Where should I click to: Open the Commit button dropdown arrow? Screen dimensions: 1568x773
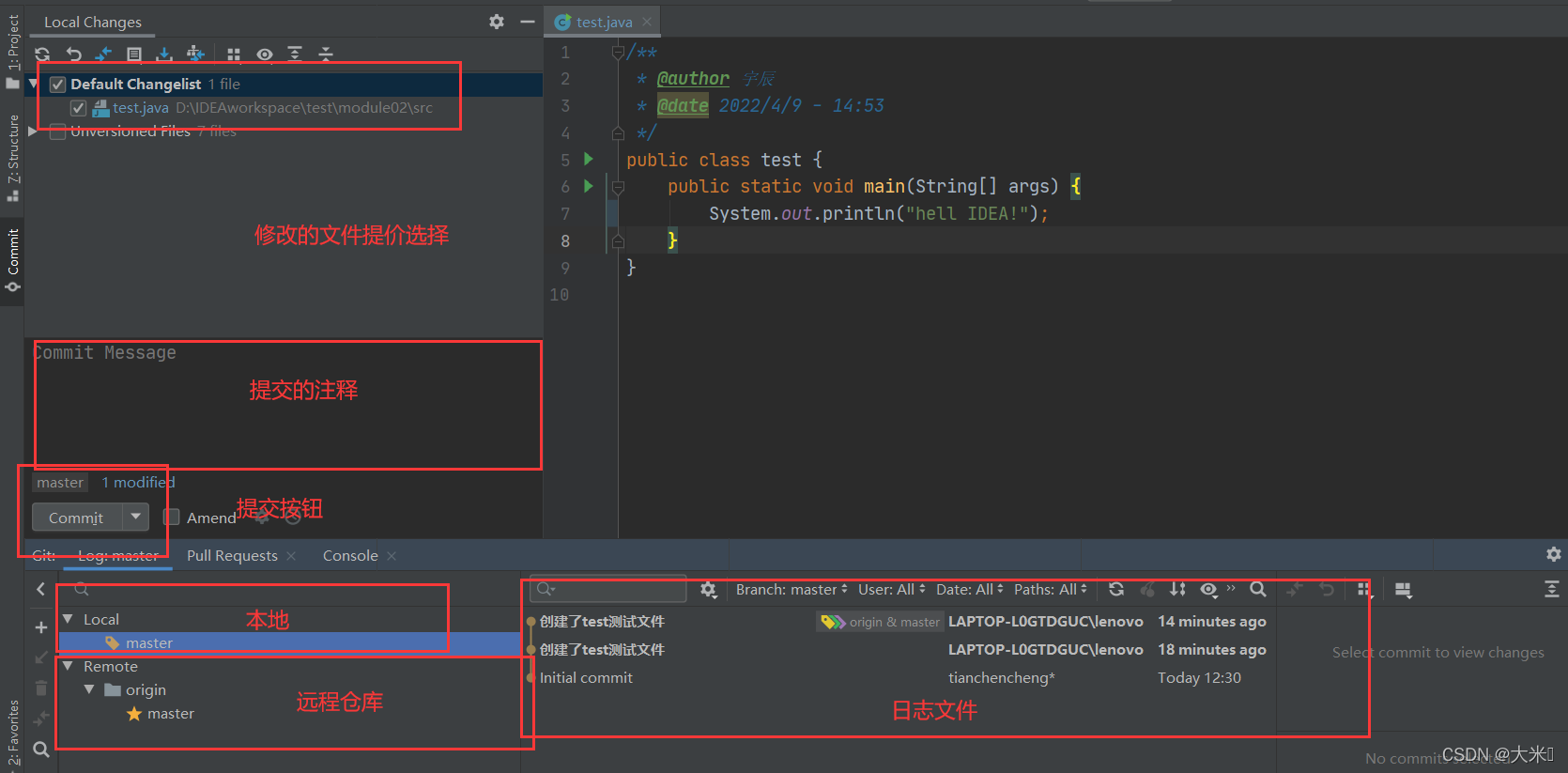136,517
